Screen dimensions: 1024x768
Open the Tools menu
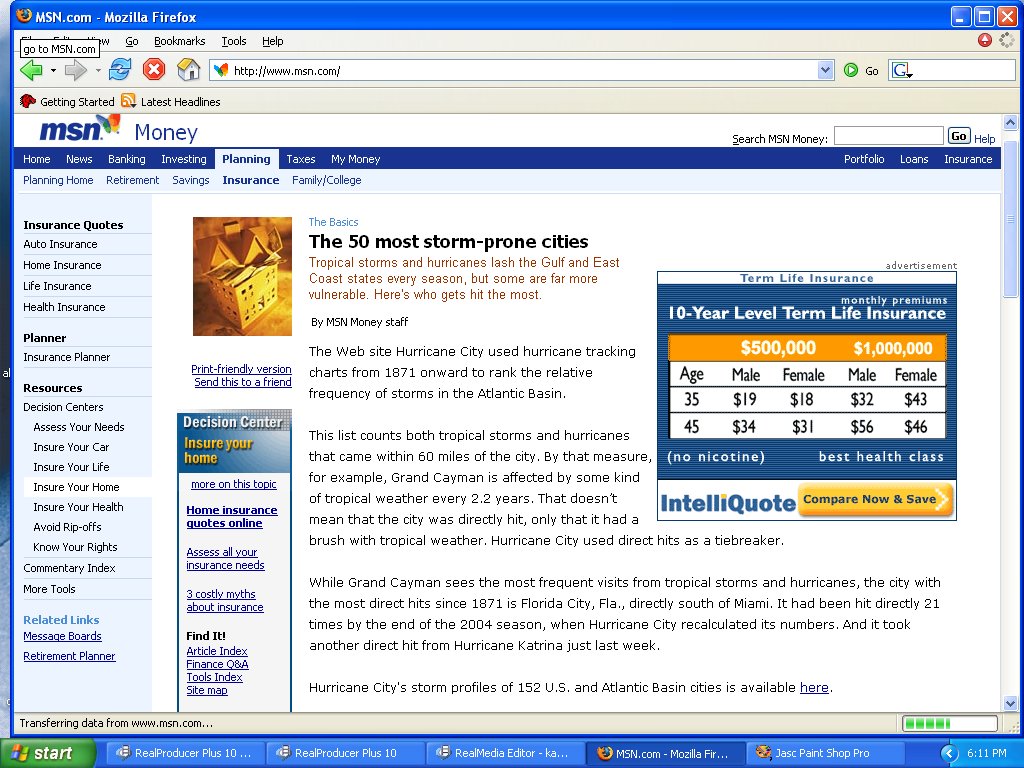234,41
